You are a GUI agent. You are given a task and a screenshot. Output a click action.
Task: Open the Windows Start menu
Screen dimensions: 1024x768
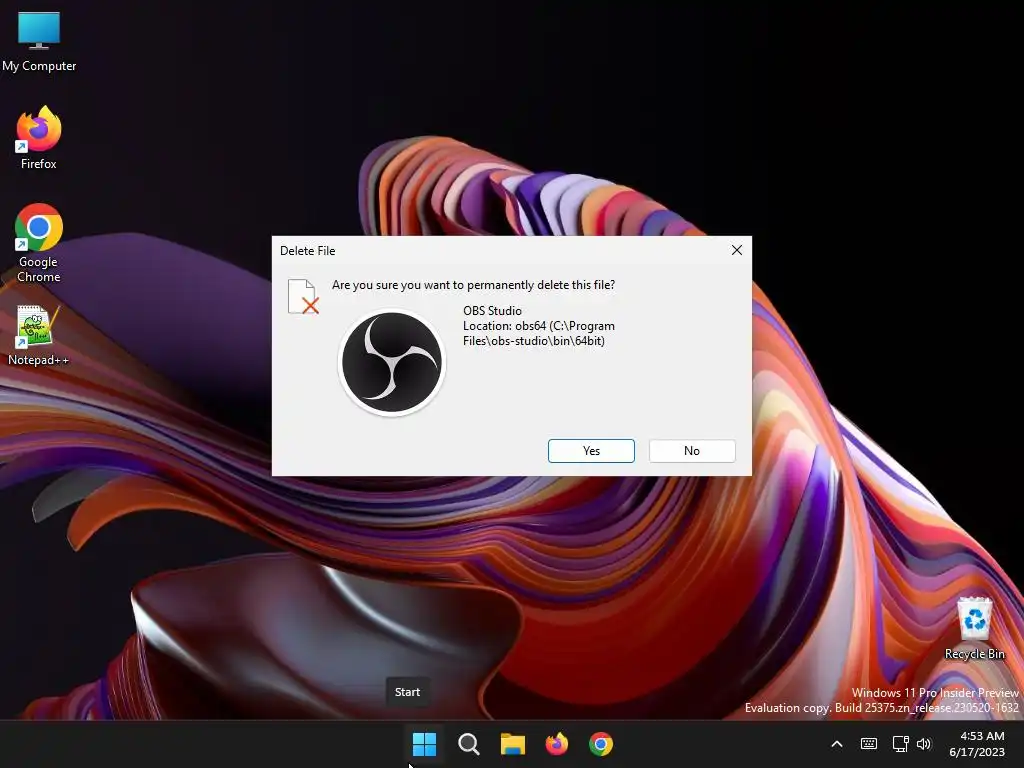(x=424, y=744)
